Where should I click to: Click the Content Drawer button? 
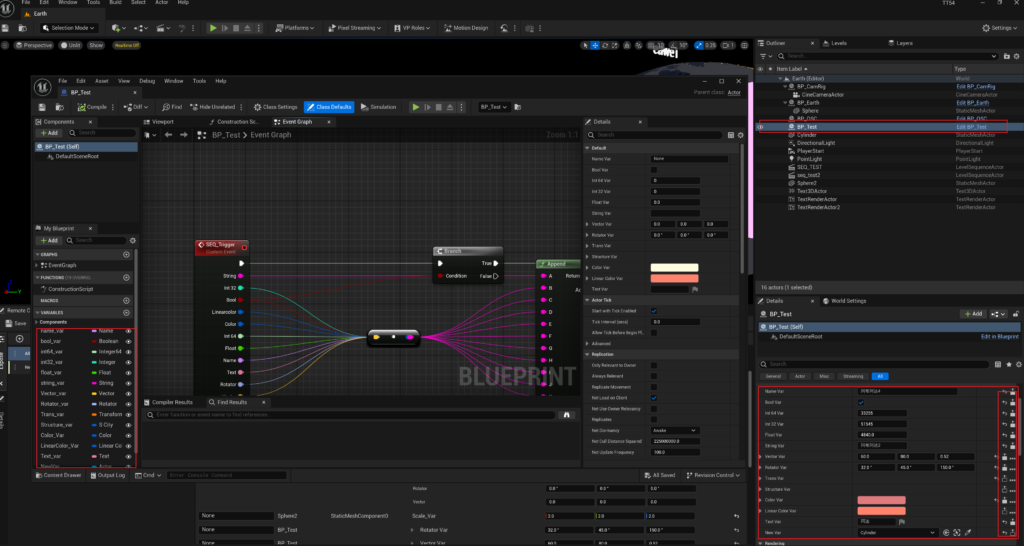coord(59,475)
